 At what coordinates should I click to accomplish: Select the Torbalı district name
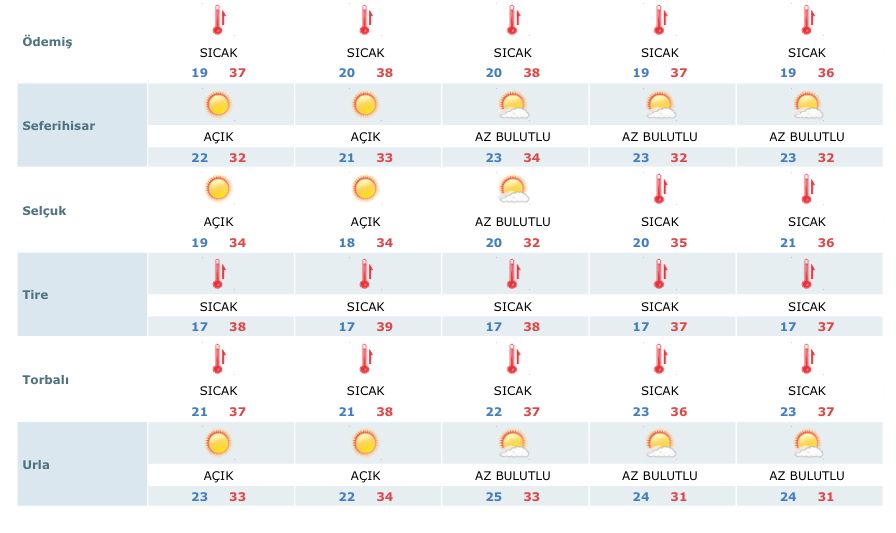(x=46, y=380)
